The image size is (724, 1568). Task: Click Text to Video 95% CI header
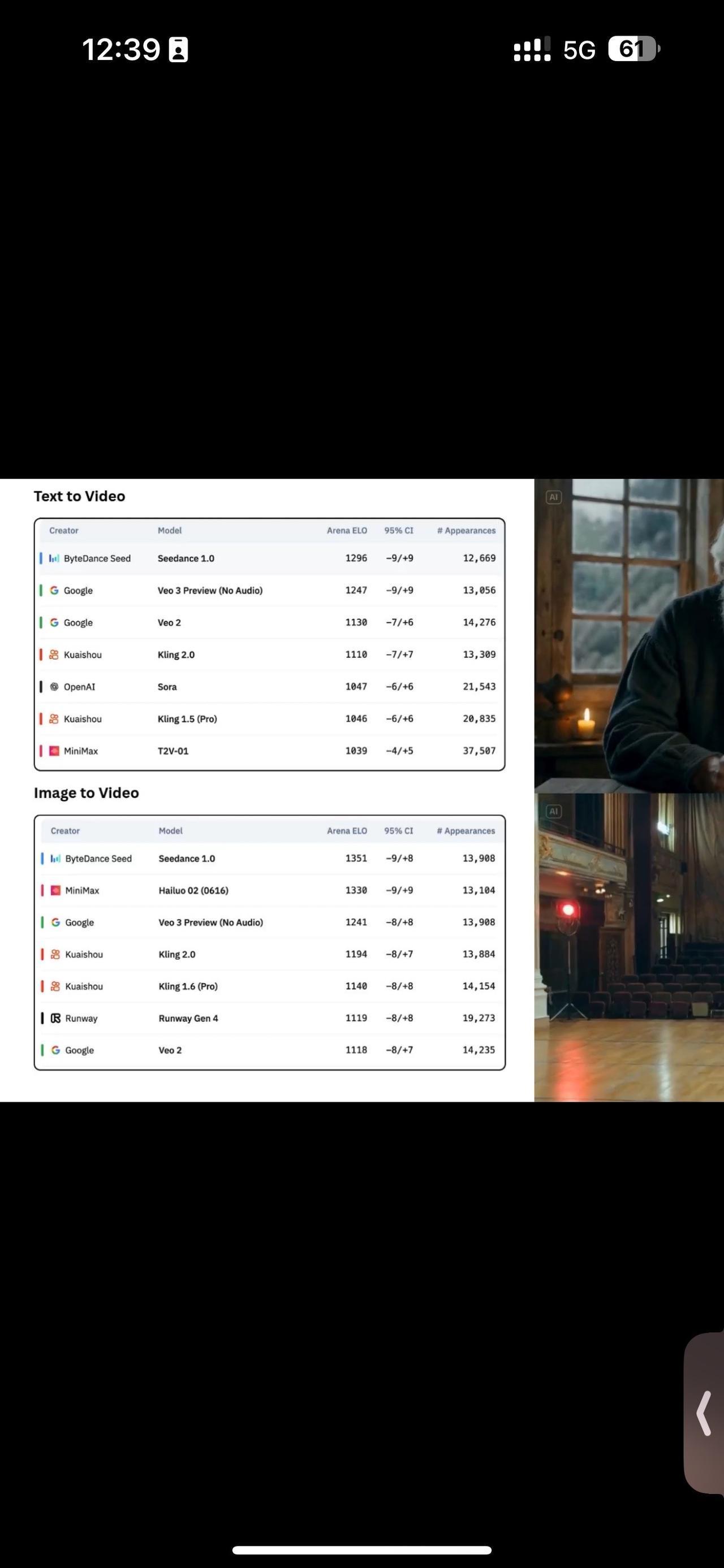[x=399, y=531]
